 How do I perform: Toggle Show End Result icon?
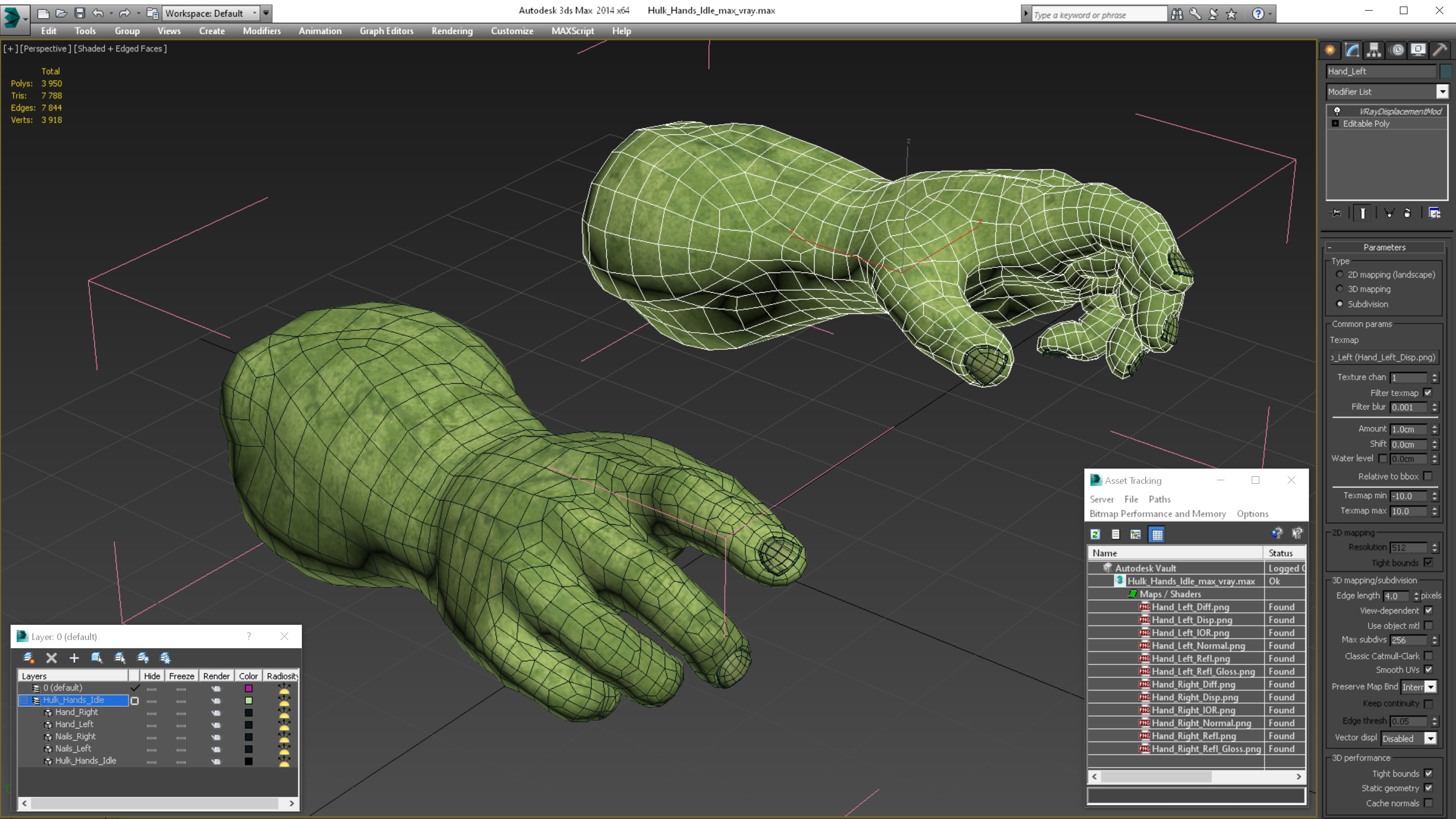click(x=1363, y=213)
